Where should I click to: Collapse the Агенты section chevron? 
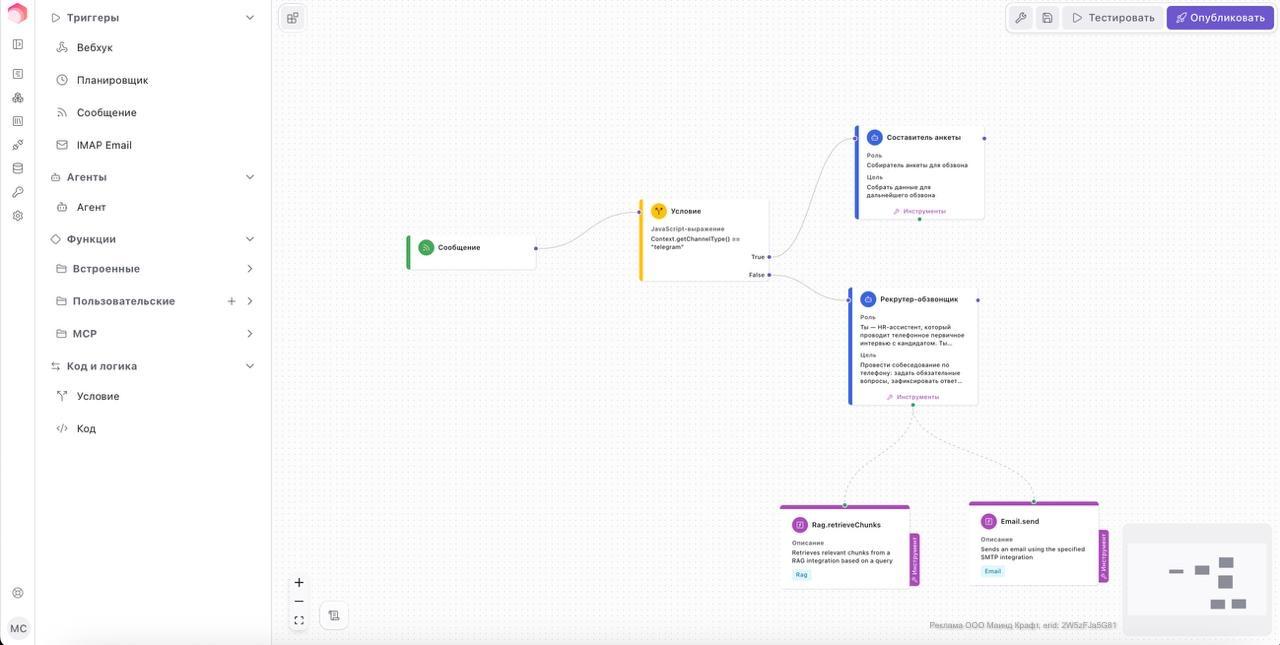[x=250, y=177]
